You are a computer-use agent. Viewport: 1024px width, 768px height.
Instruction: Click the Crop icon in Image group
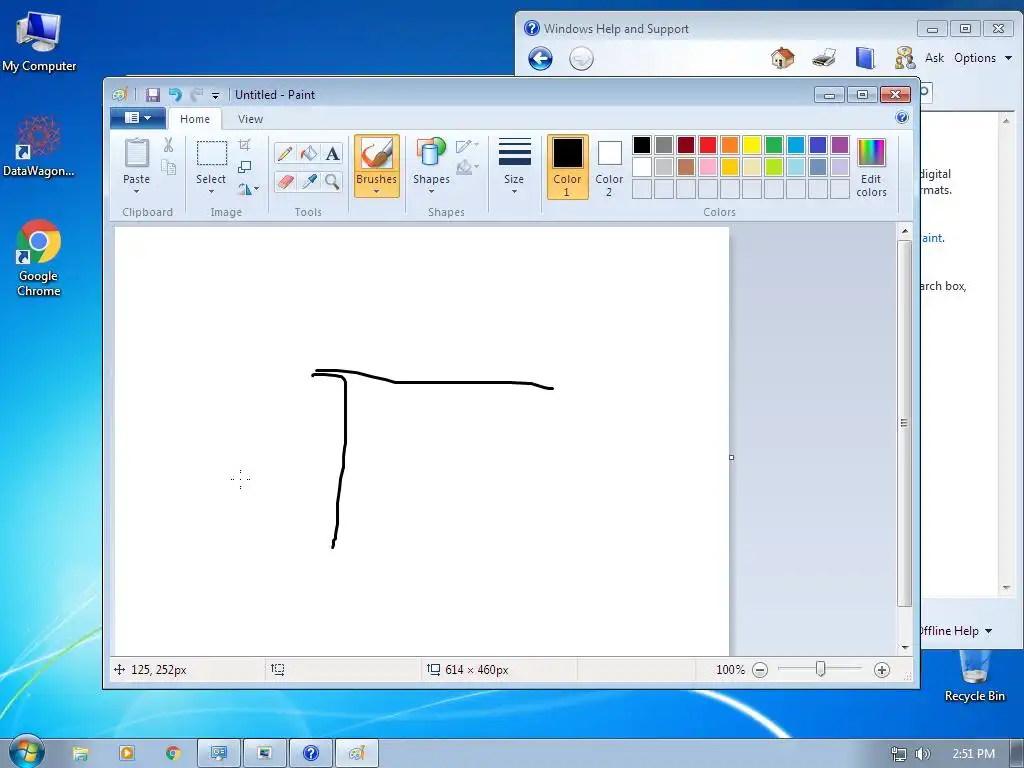pos(244,145)
